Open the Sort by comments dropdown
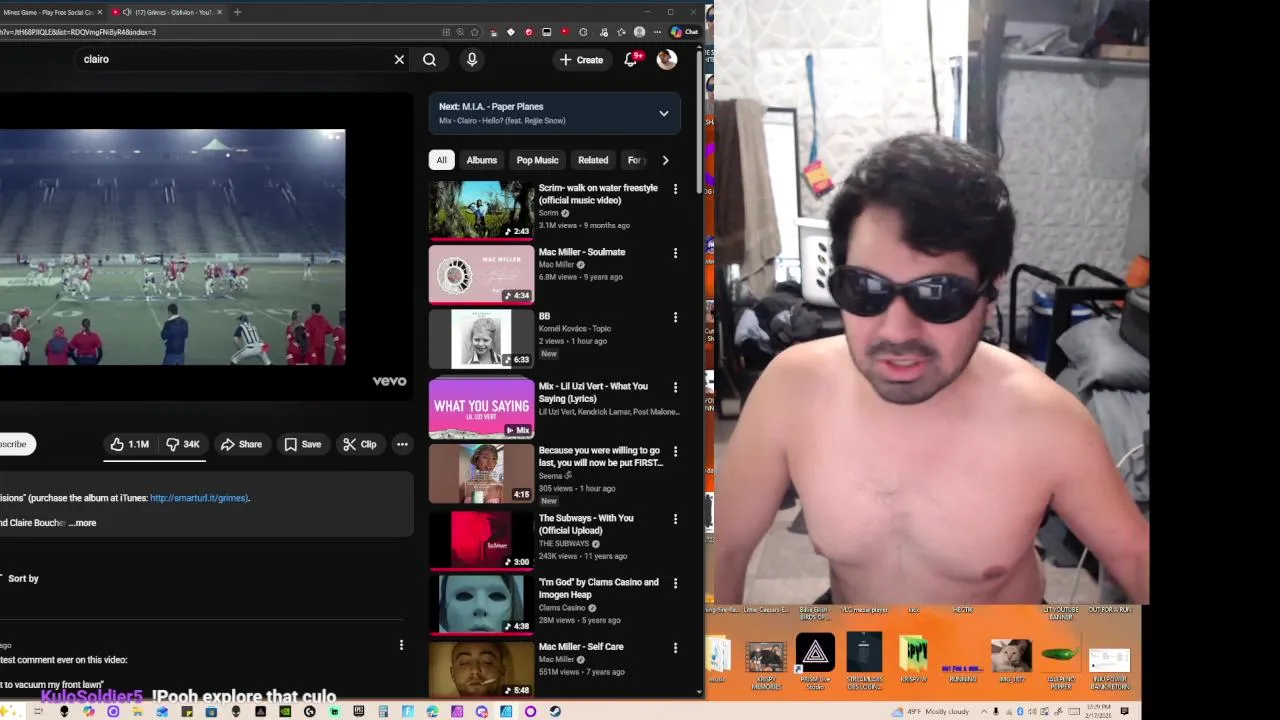 20,578
